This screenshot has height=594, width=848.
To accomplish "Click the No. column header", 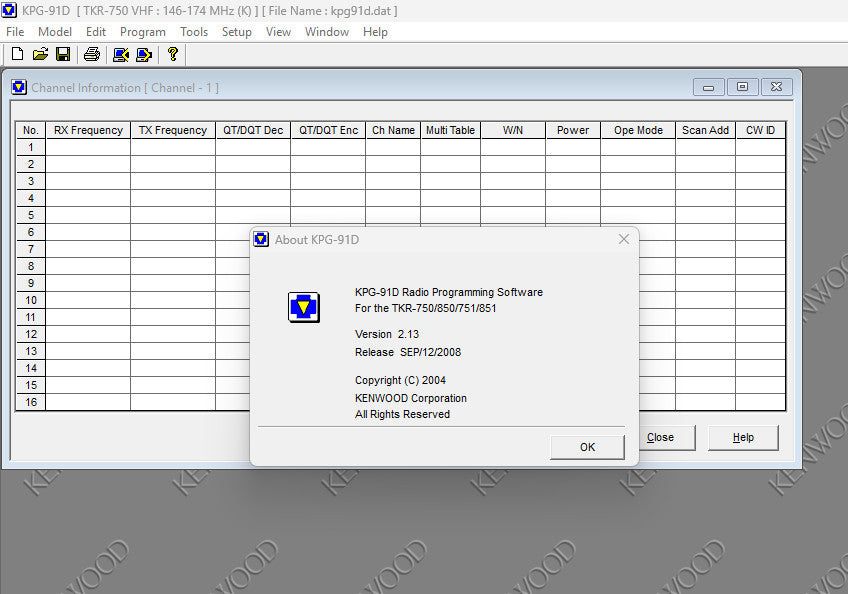I will coord(31,130).
